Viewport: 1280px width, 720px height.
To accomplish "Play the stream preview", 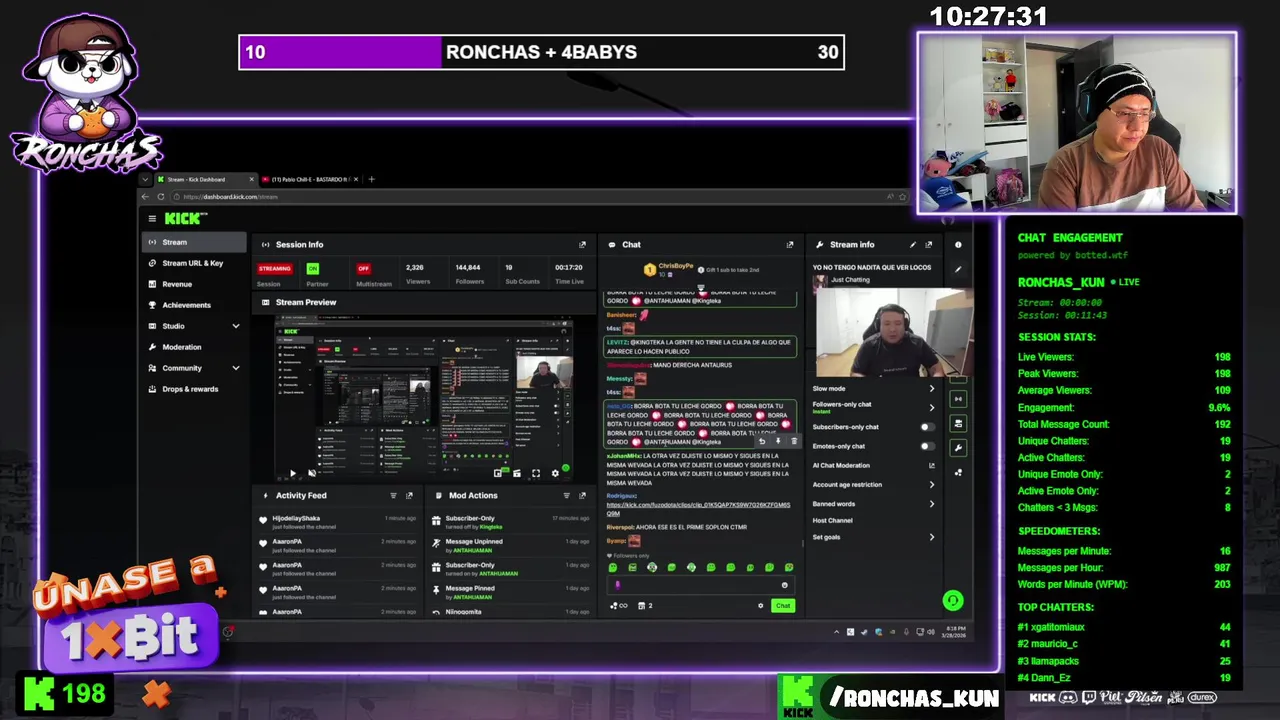I will point(293,473).
